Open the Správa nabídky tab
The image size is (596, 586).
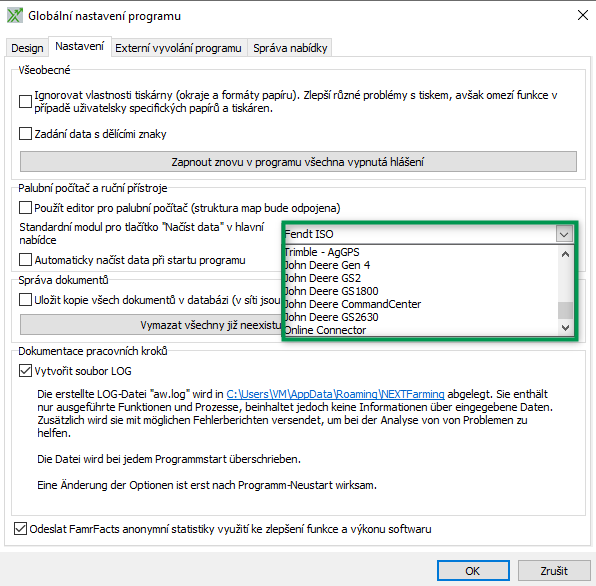[x=290, y=48]
